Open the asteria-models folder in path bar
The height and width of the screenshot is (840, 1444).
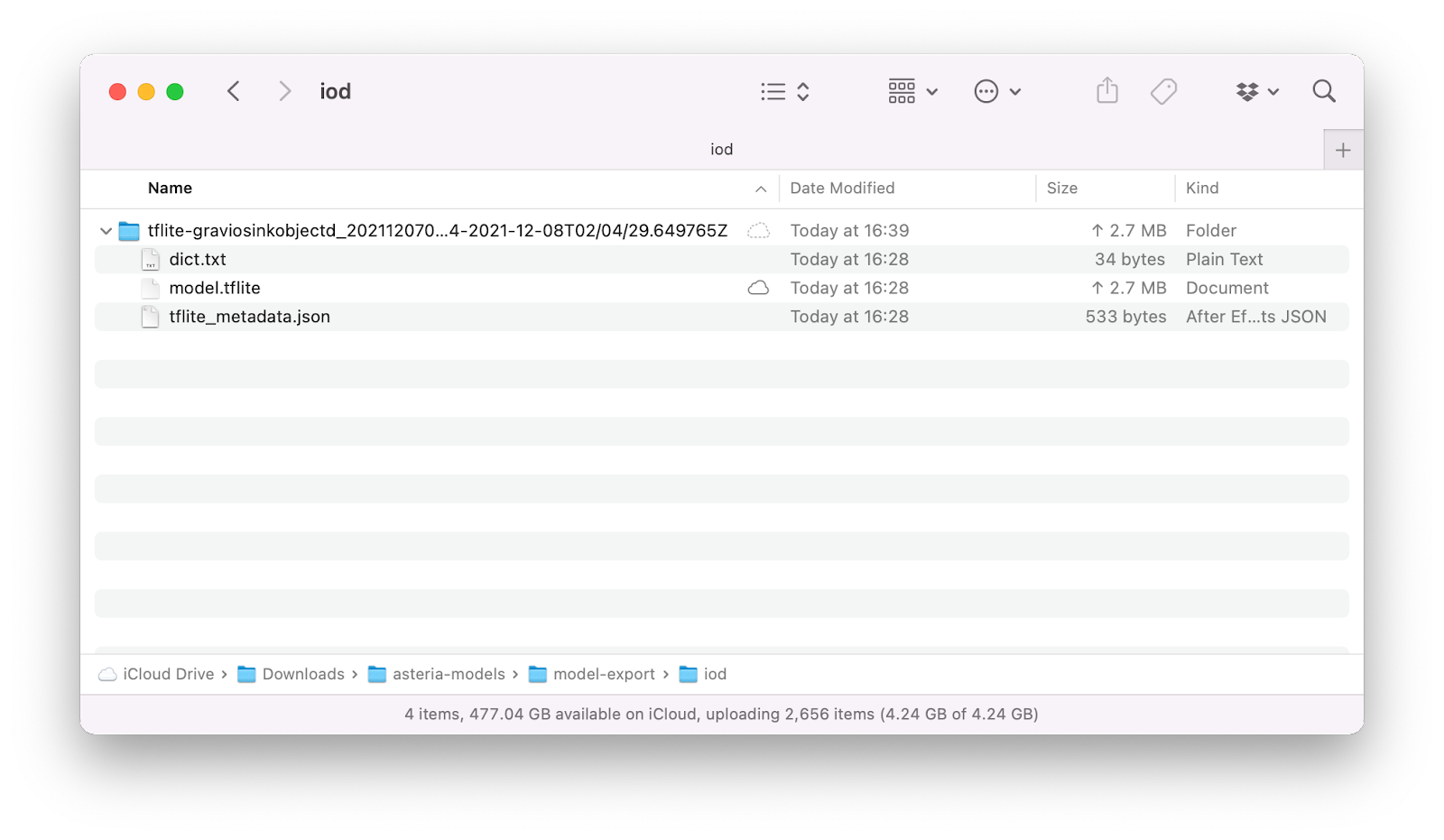pos(449,674)
